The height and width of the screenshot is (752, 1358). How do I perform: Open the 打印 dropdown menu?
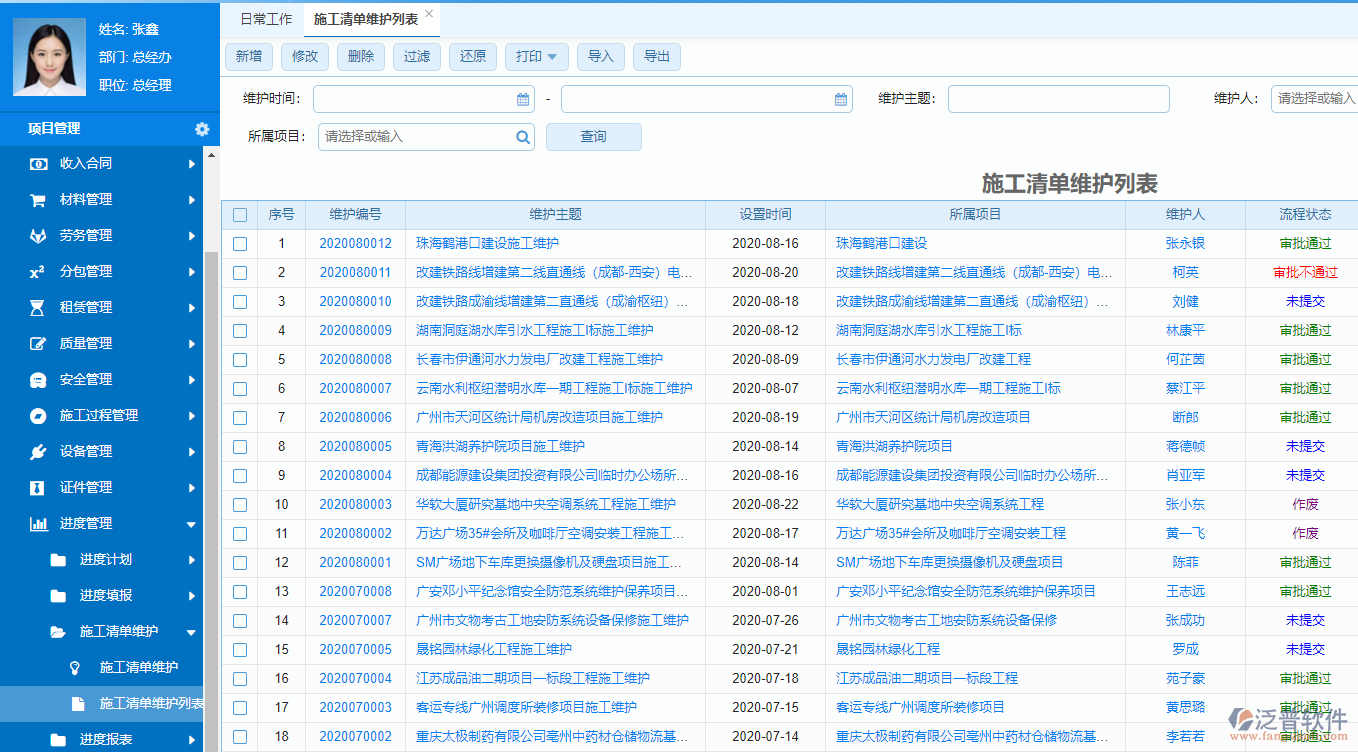coord(536,57)
